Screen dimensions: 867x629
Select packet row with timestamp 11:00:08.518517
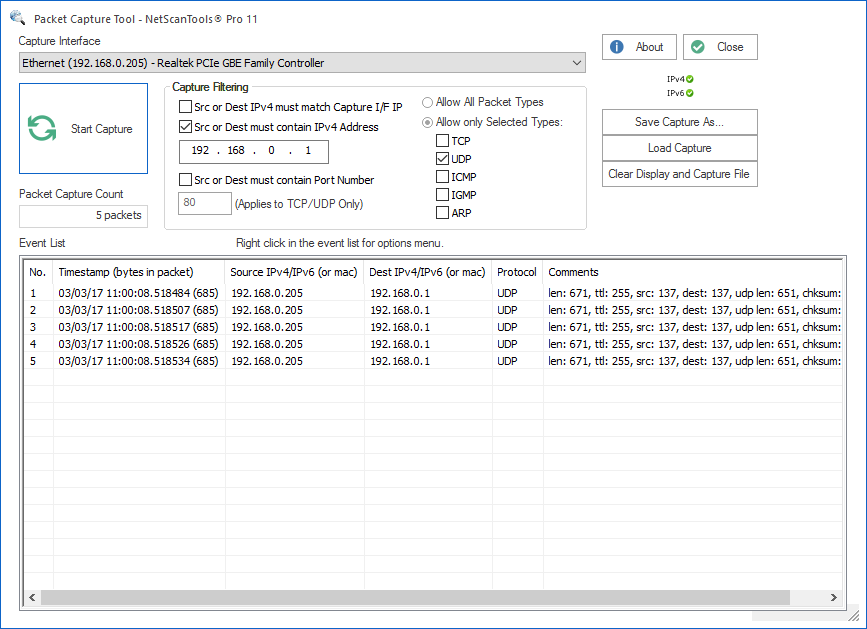[433, 327]
